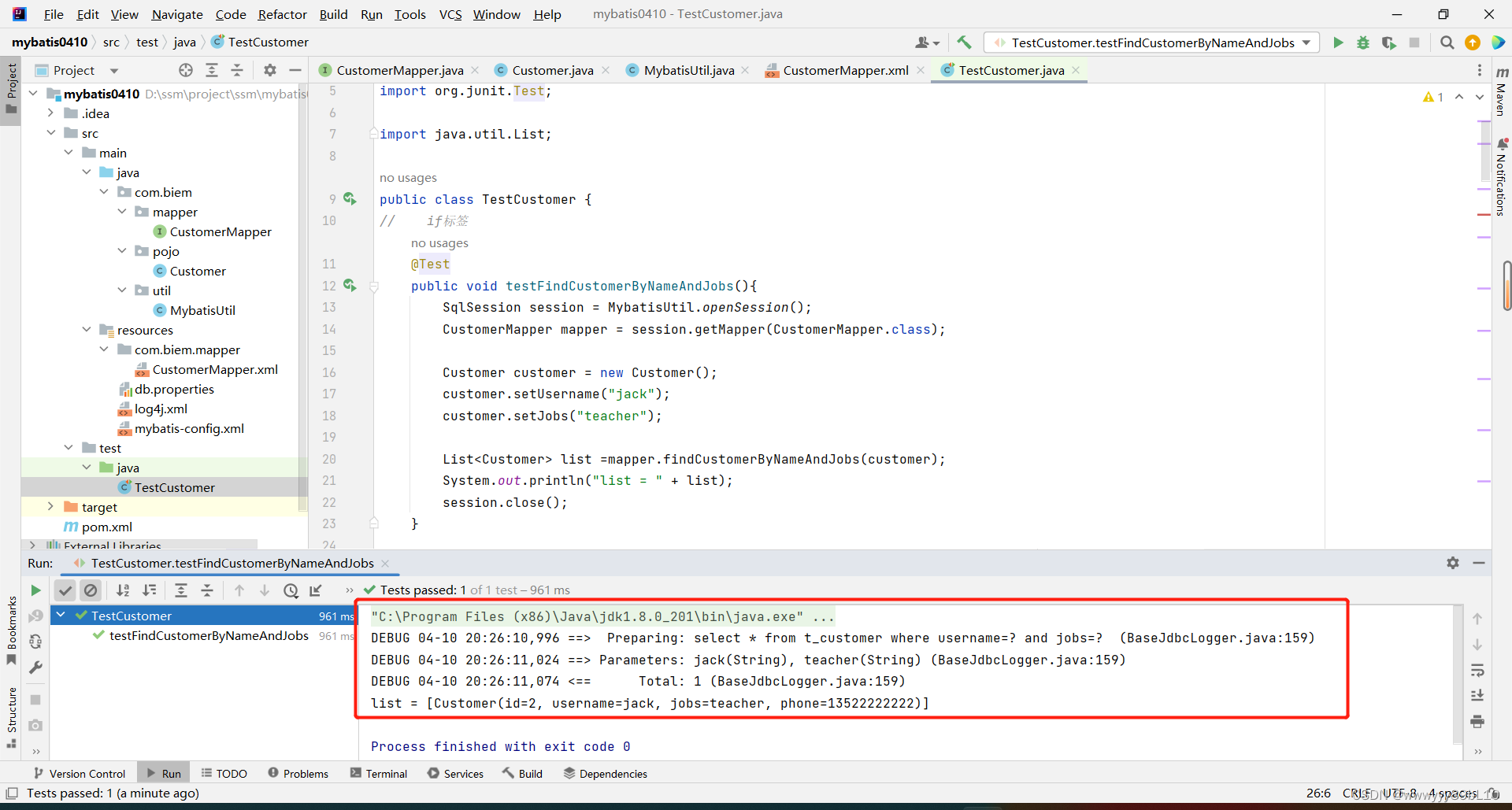This screenshot has width=1512, height=810.
Task: Open the run configuration dropdown
Action: (x=1306, y=42)
